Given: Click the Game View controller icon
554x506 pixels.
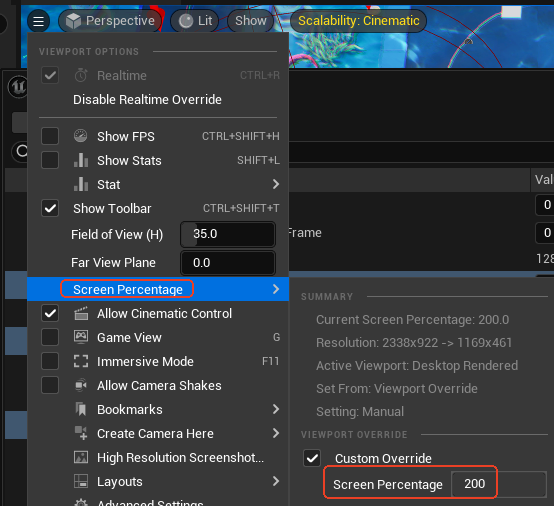Looking at the screenshot, I should point(81,336).
